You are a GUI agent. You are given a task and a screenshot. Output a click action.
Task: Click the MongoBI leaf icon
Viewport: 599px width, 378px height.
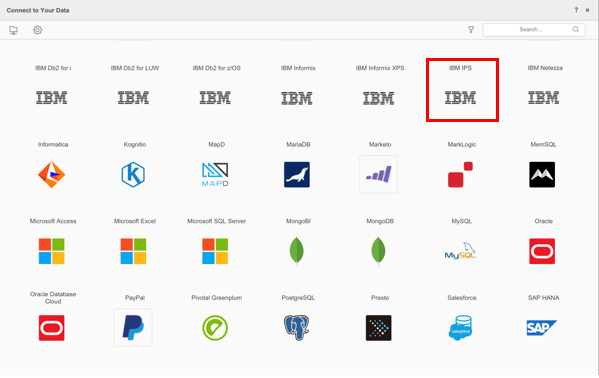click(x=297, y=251)
